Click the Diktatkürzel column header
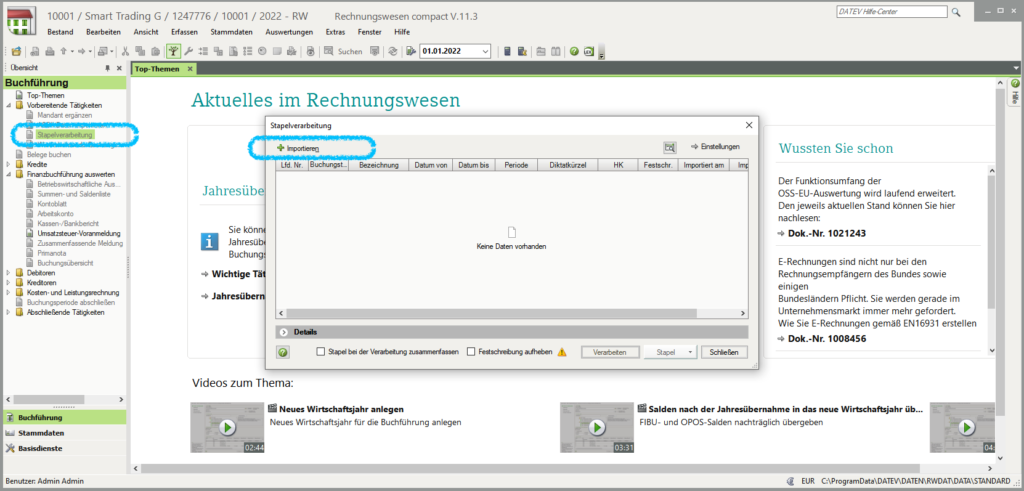This screenshot has height=491, width=1024. click(x=568, y=165)
